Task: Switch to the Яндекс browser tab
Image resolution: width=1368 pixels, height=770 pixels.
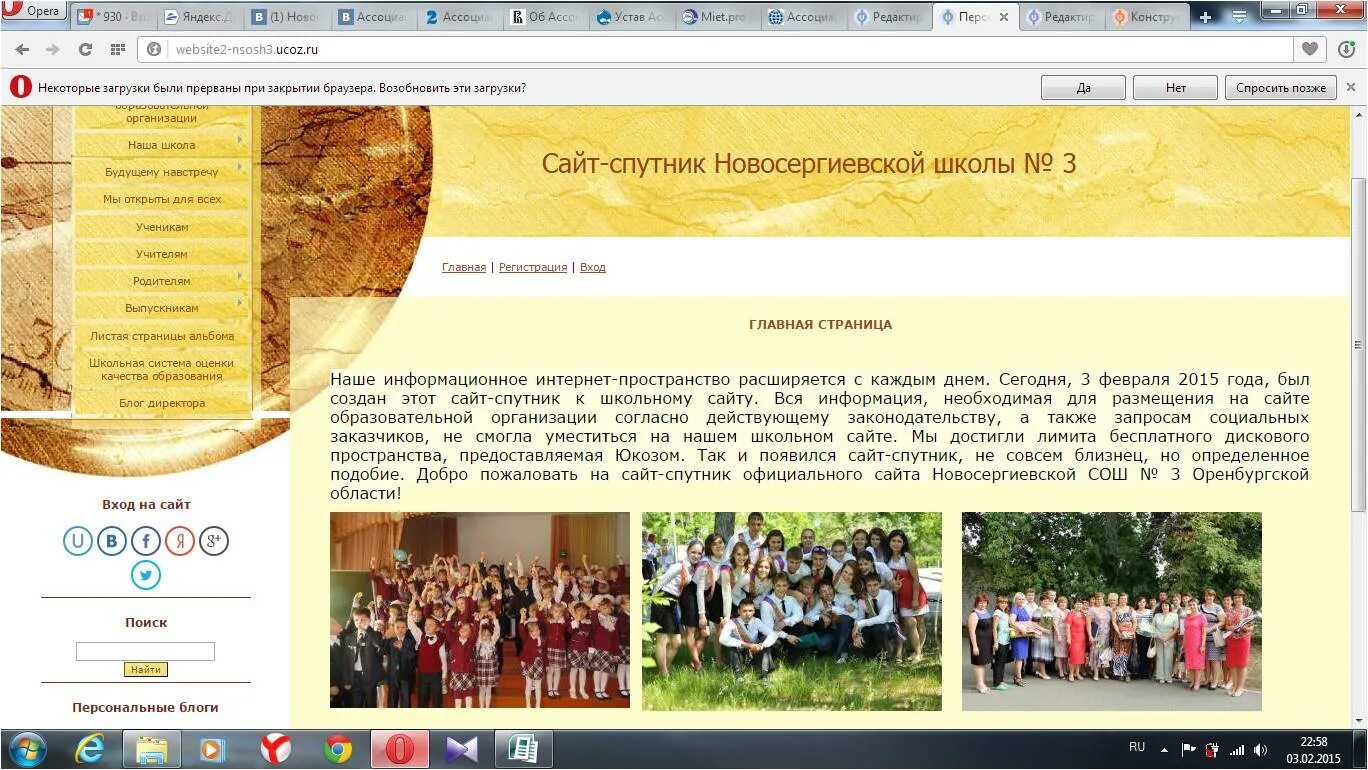Action: [x=196, y=16]
